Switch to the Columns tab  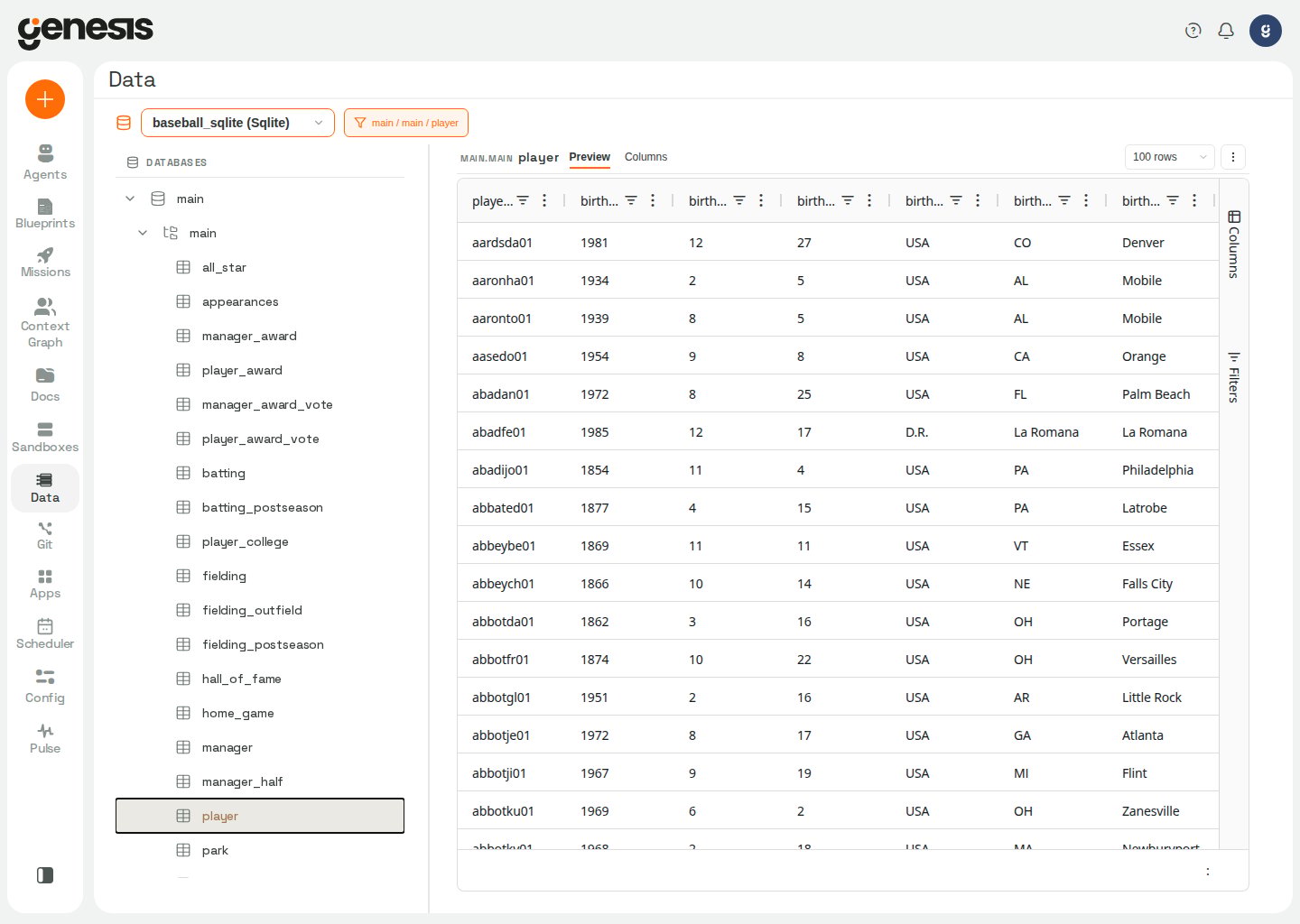pos(645,157)
